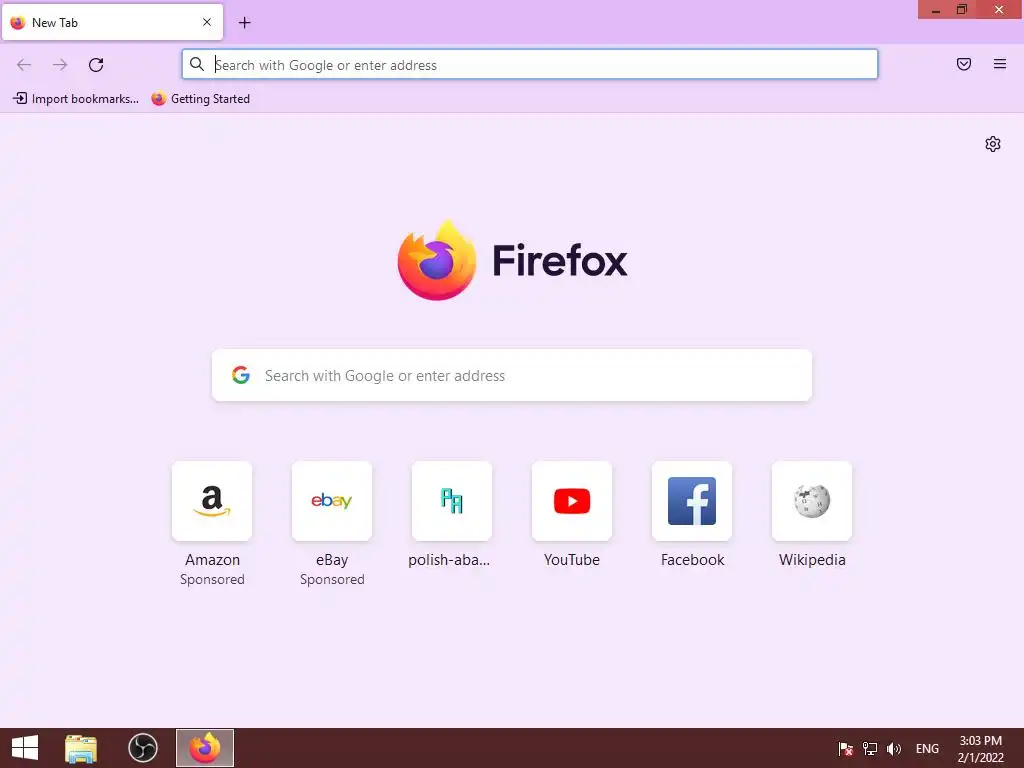Focus the page Google search box
1024x768 pixels.
click(512, 376)
